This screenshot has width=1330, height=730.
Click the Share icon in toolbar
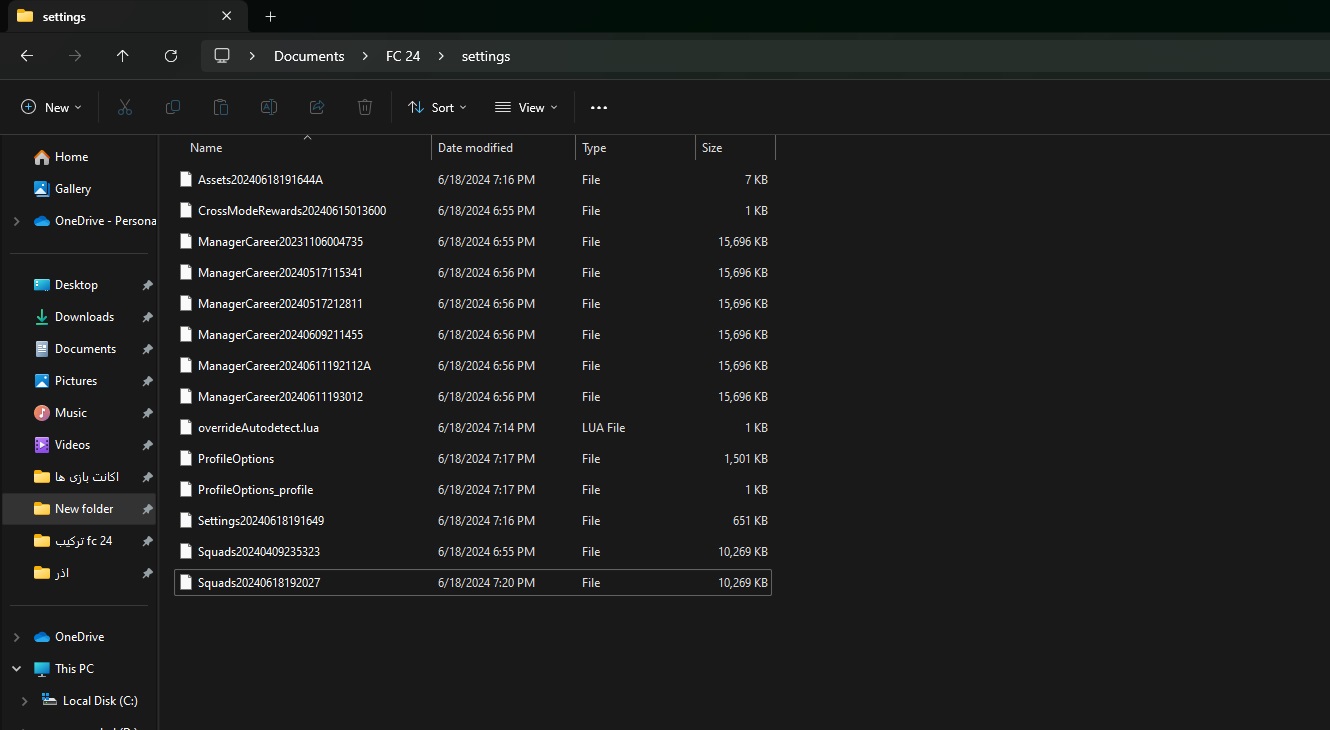[317, 107]
